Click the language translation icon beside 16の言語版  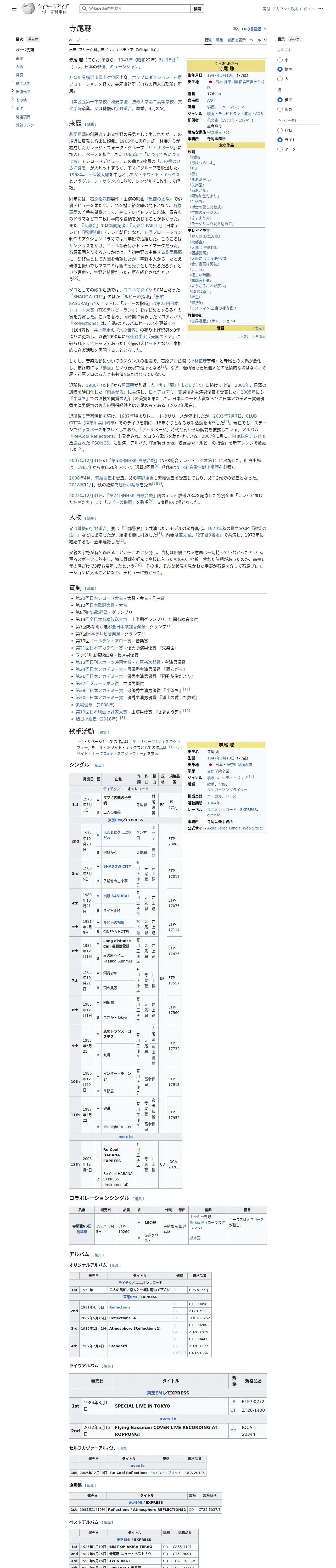click(236, 28)
